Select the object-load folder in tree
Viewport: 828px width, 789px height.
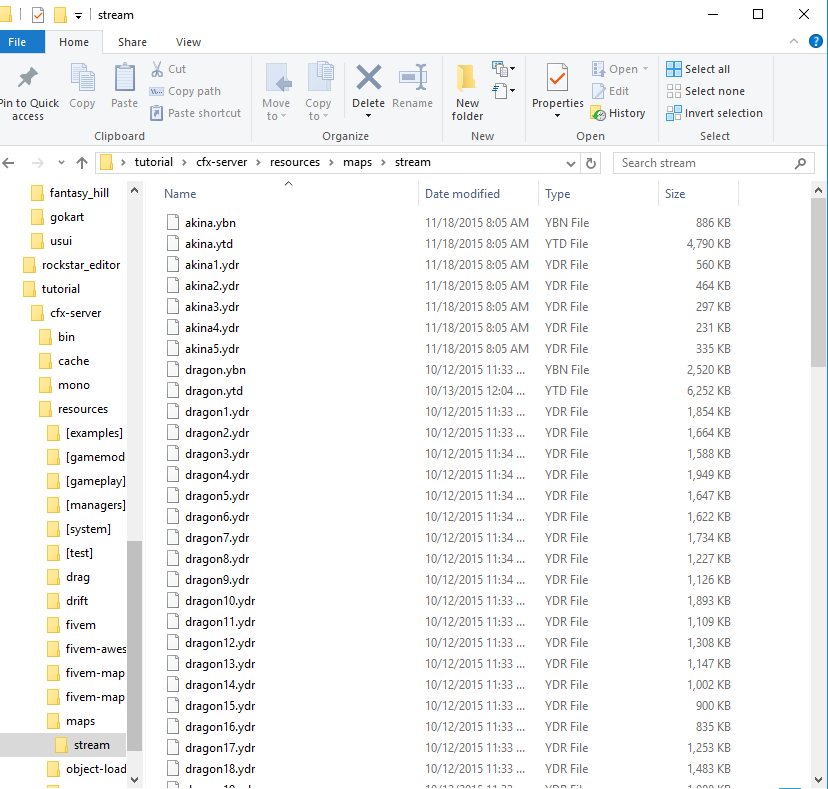(x=96, y=769)
